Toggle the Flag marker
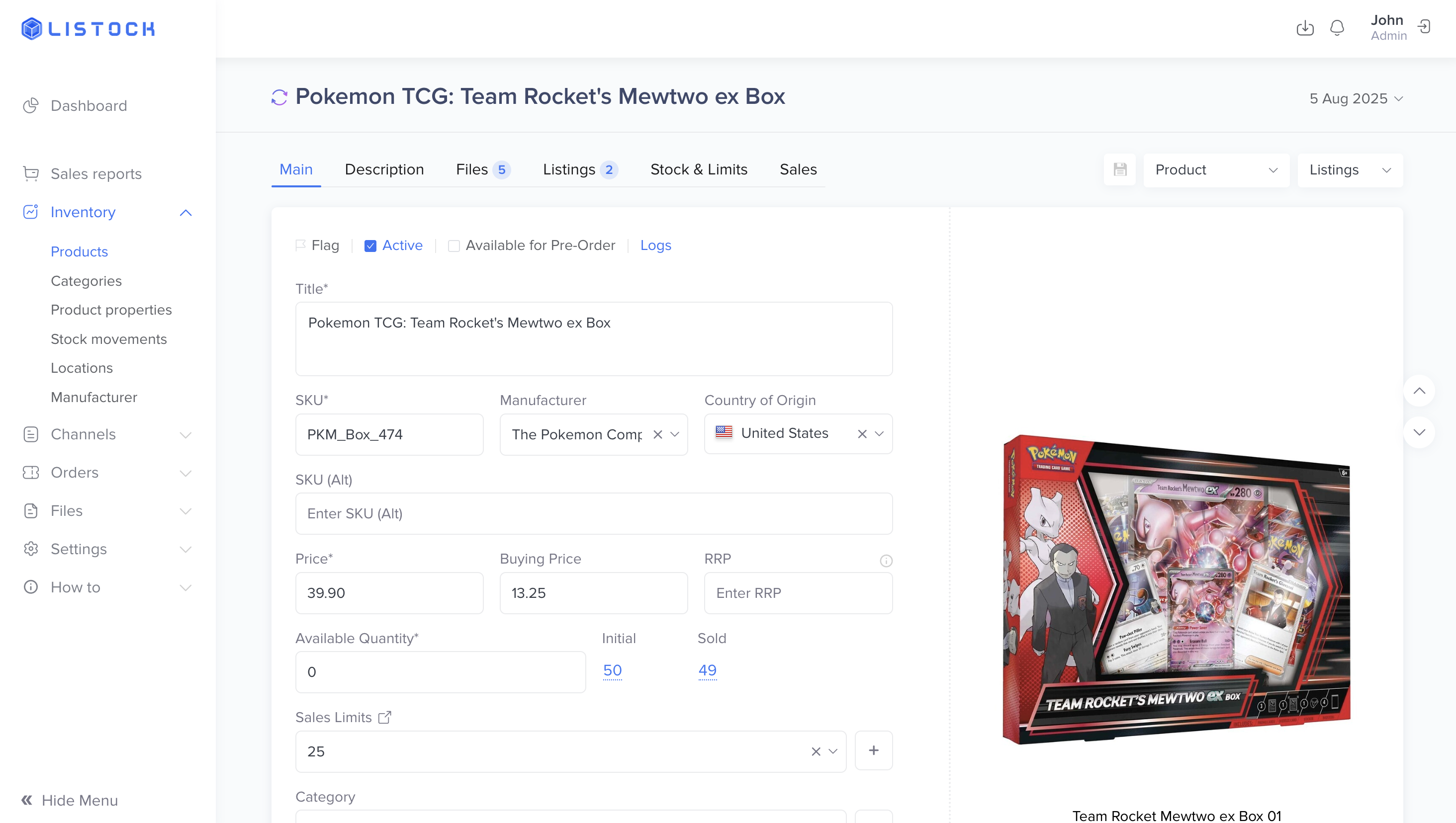Viewport: 1456px width, 823px height. point(301,246)
